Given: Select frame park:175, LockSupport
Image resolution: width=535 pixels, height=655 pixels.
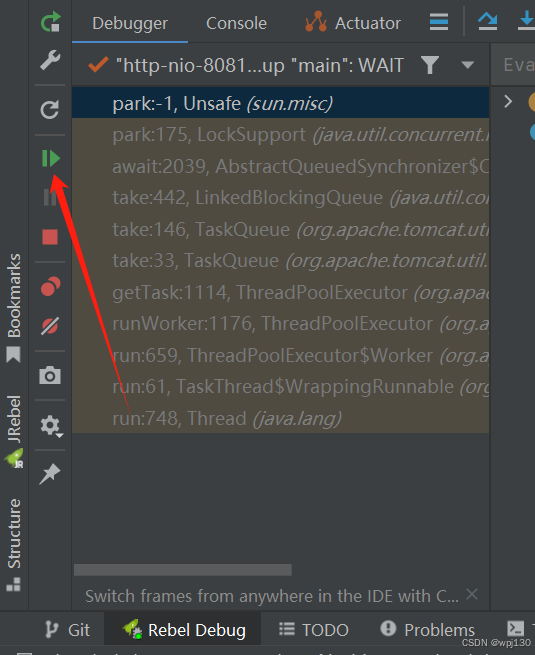Looking at the screenshot, I should 280,135.
